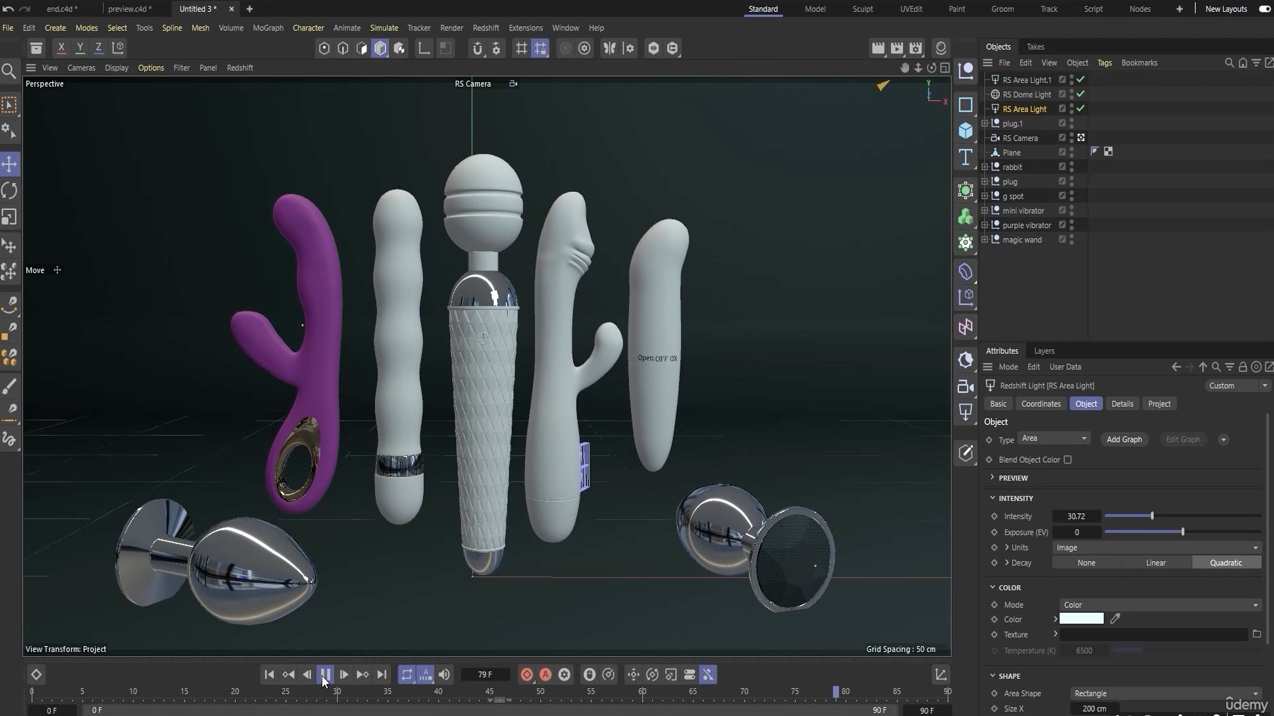The width and height of the screenshot is (1274, 716).
Task: Toggle the RS Area Light.1 enable checkmark
Action: point(1080,79)
